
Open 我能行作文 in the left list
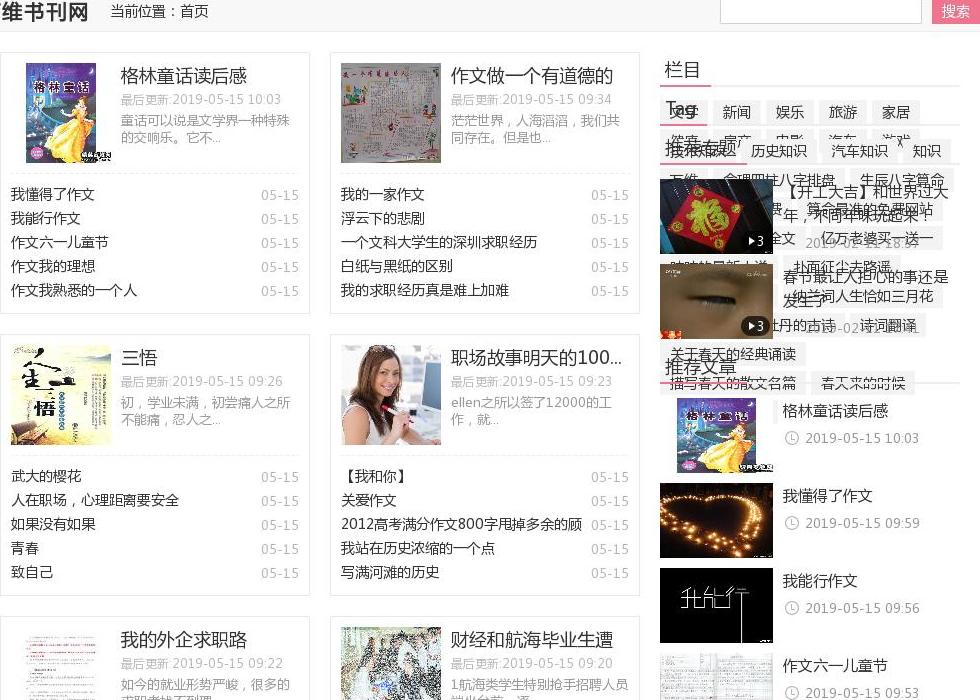[46, 218]
